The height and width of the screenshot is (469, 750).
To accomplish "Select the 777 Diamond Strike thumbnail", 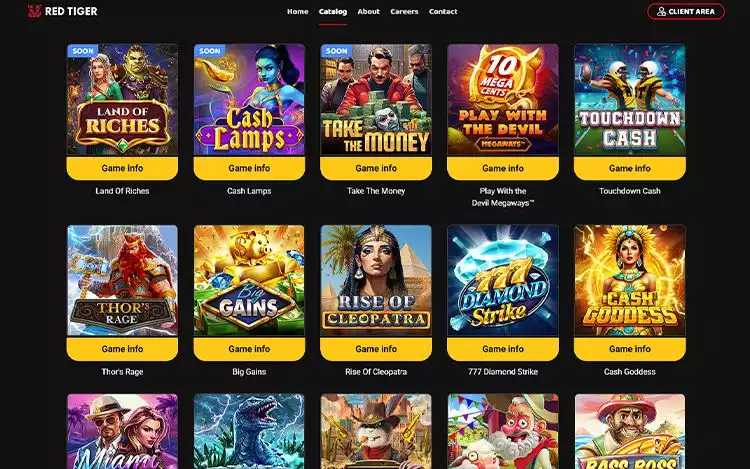I will point(503,280).
